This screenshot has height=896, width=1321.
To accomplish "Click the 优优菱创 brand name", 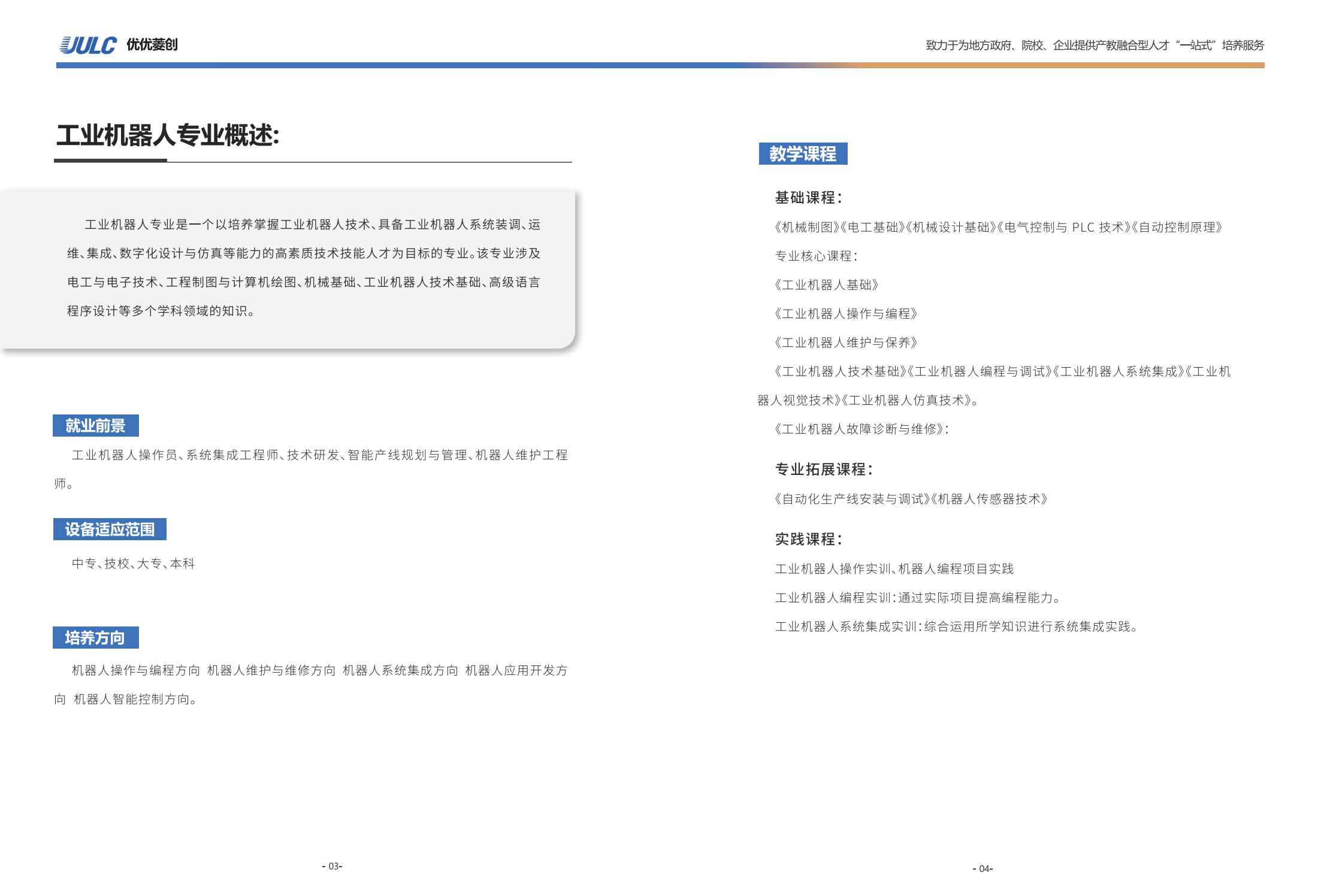I will (152, 45).
